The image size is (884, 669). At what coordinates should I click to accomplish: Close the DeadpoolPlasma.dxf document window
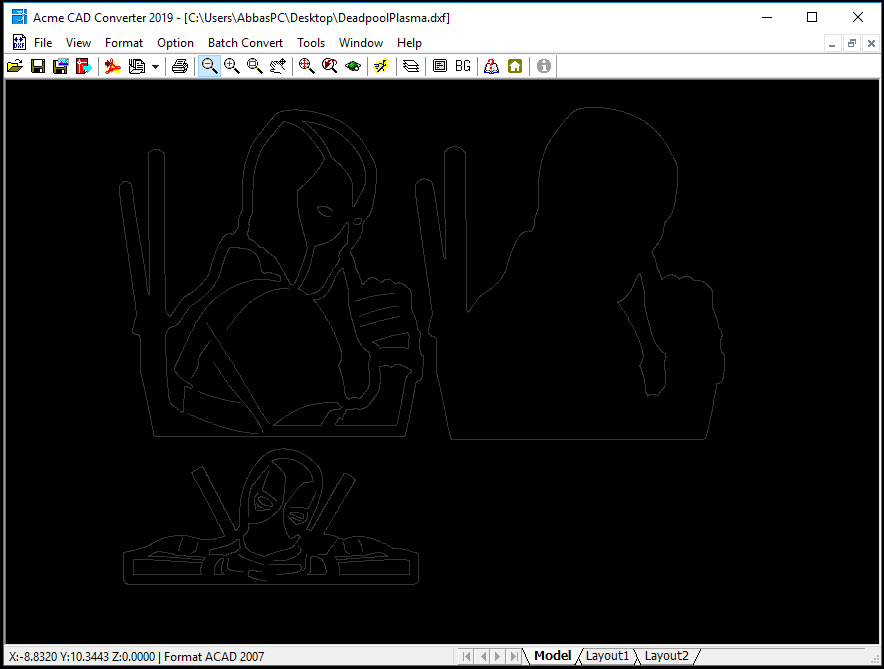pos(871,43)
